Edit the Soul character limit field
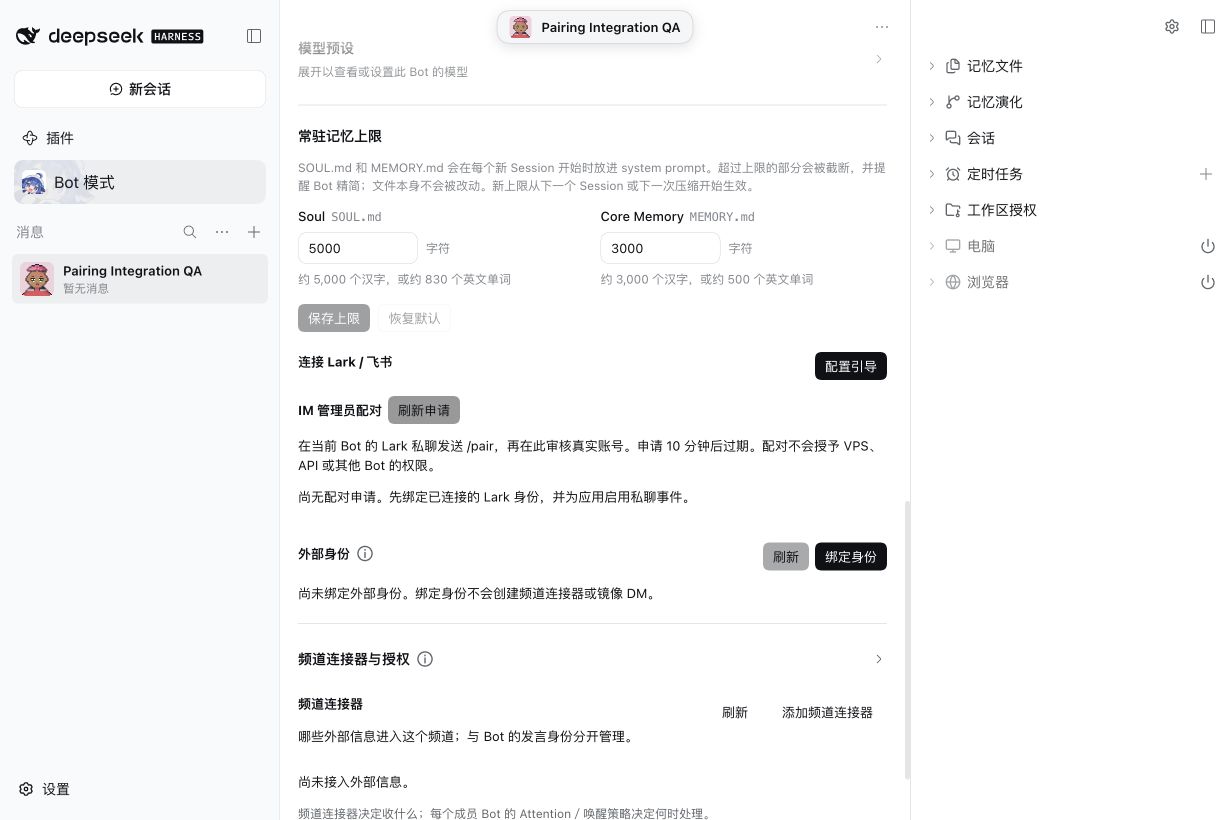The image size is (1230, 820). [x=358, y=248]
